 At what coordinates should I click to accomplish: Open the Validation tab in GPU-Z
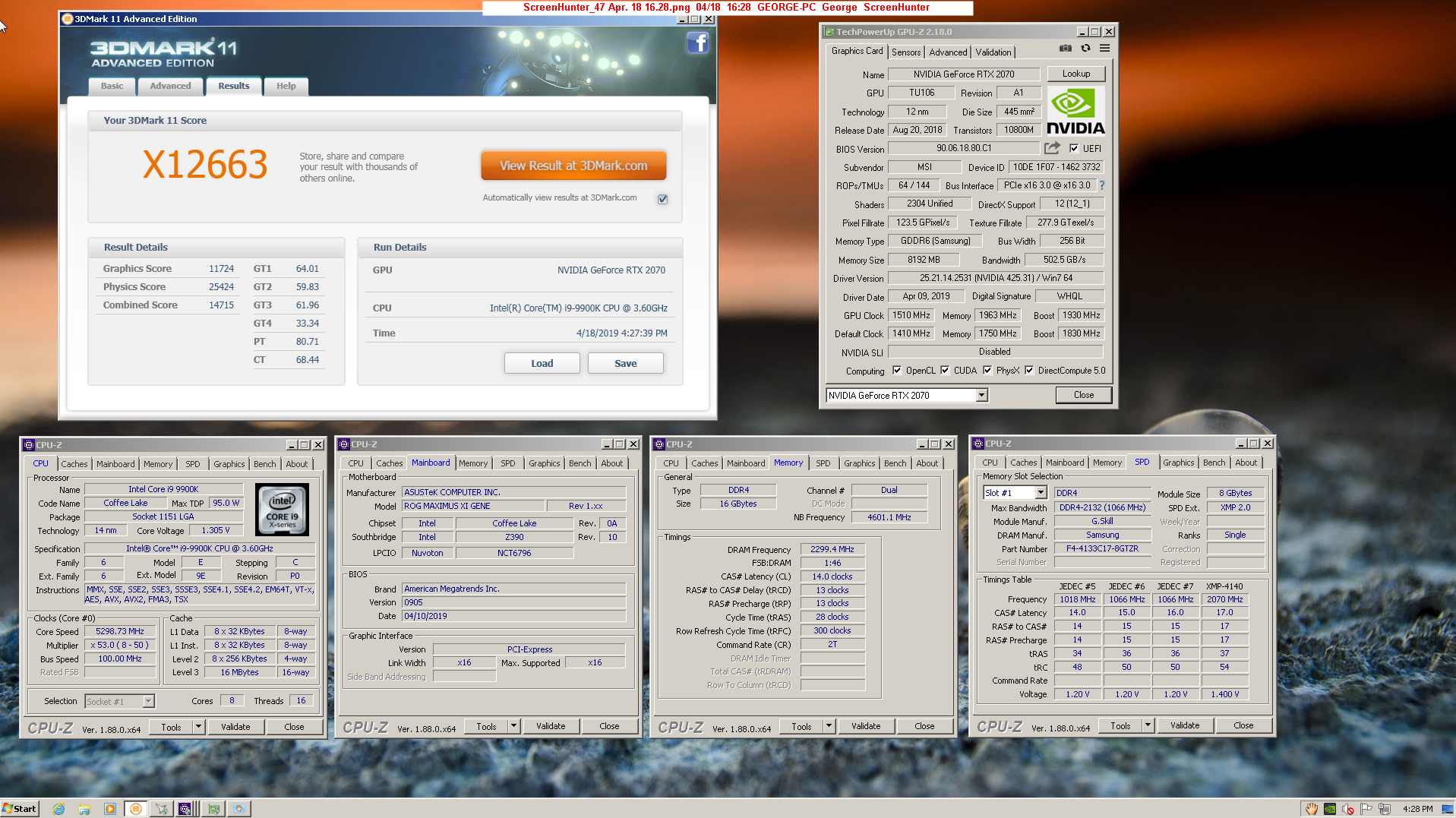[993, 52]
